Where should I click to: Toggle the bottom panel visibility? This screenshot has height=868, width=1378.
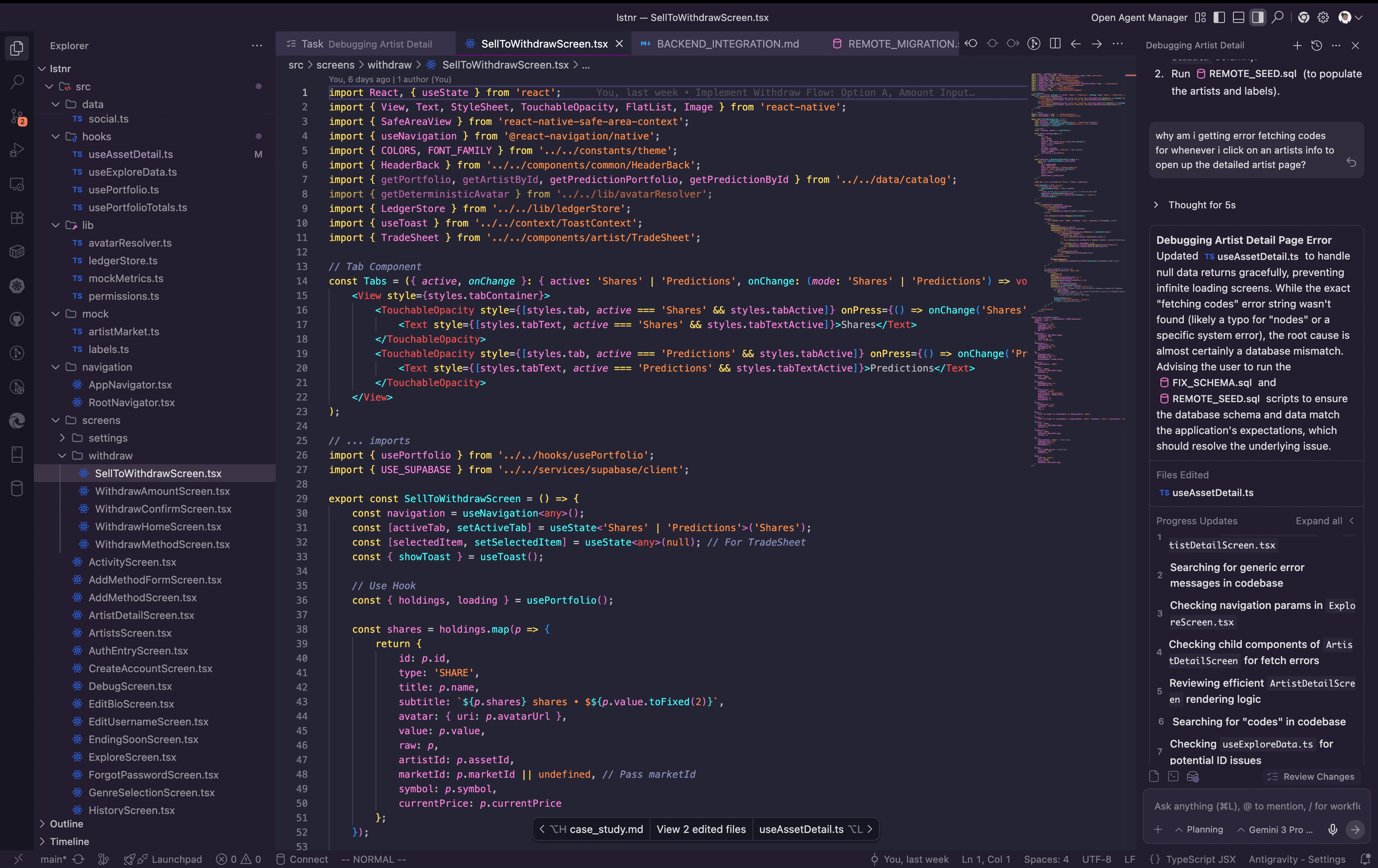[1238, 18]
